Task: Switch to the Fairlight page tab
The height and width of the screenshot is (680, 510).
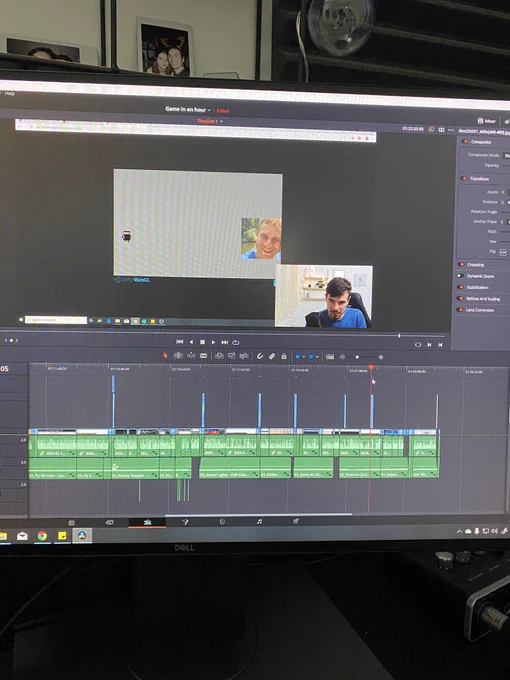Action: point(259,521)
